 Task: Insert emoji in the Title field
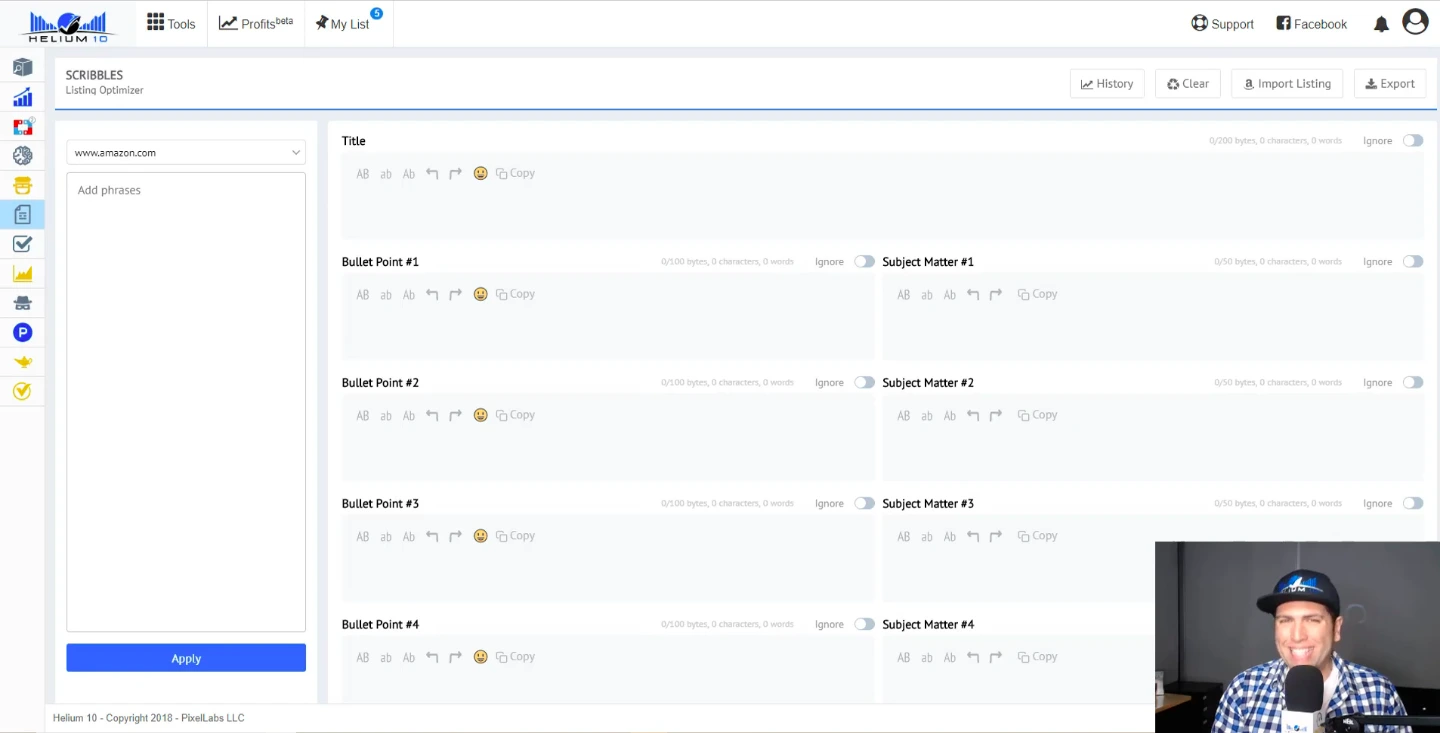click(480, 173)
